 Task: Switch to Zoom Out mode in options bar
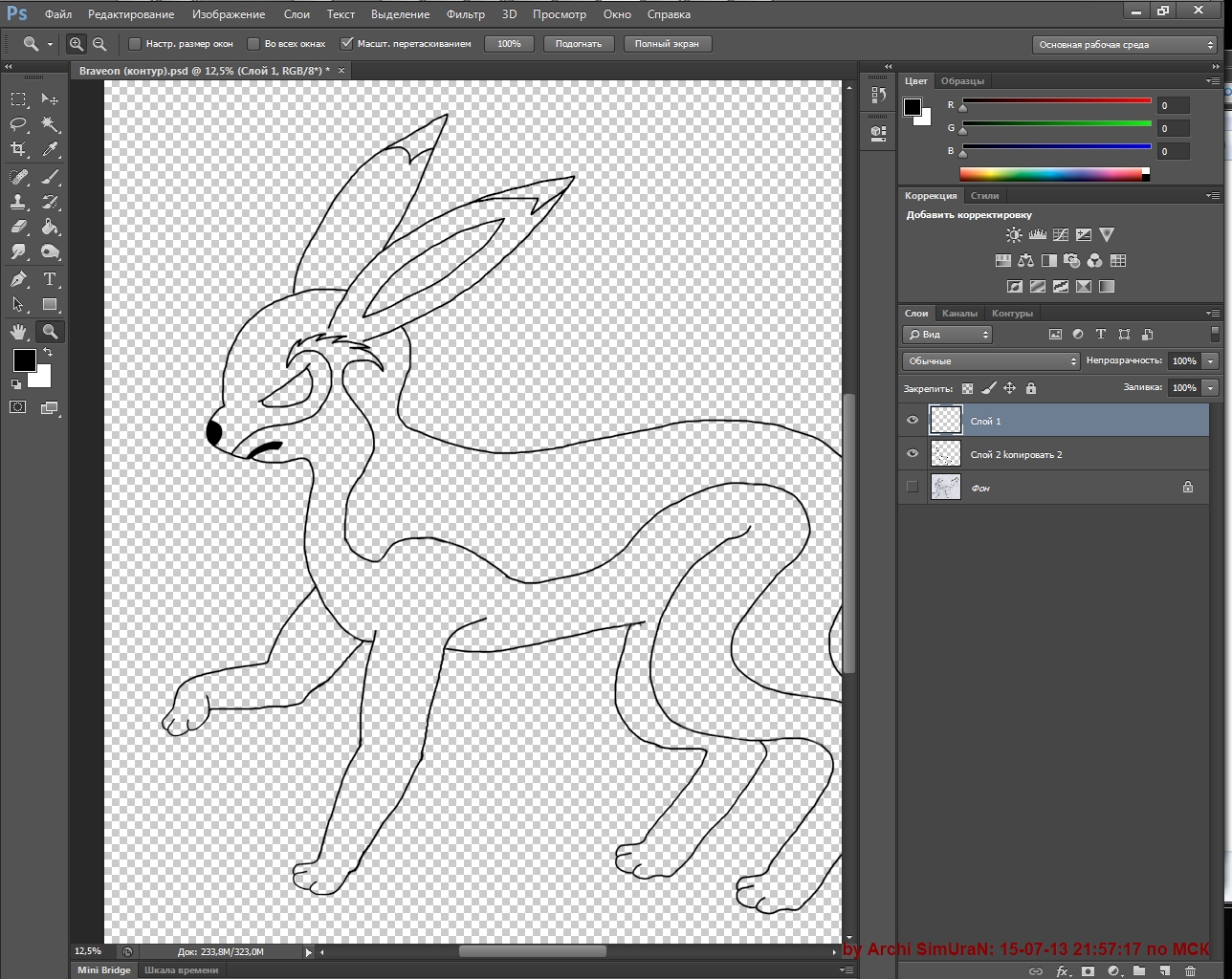point(99,44)
